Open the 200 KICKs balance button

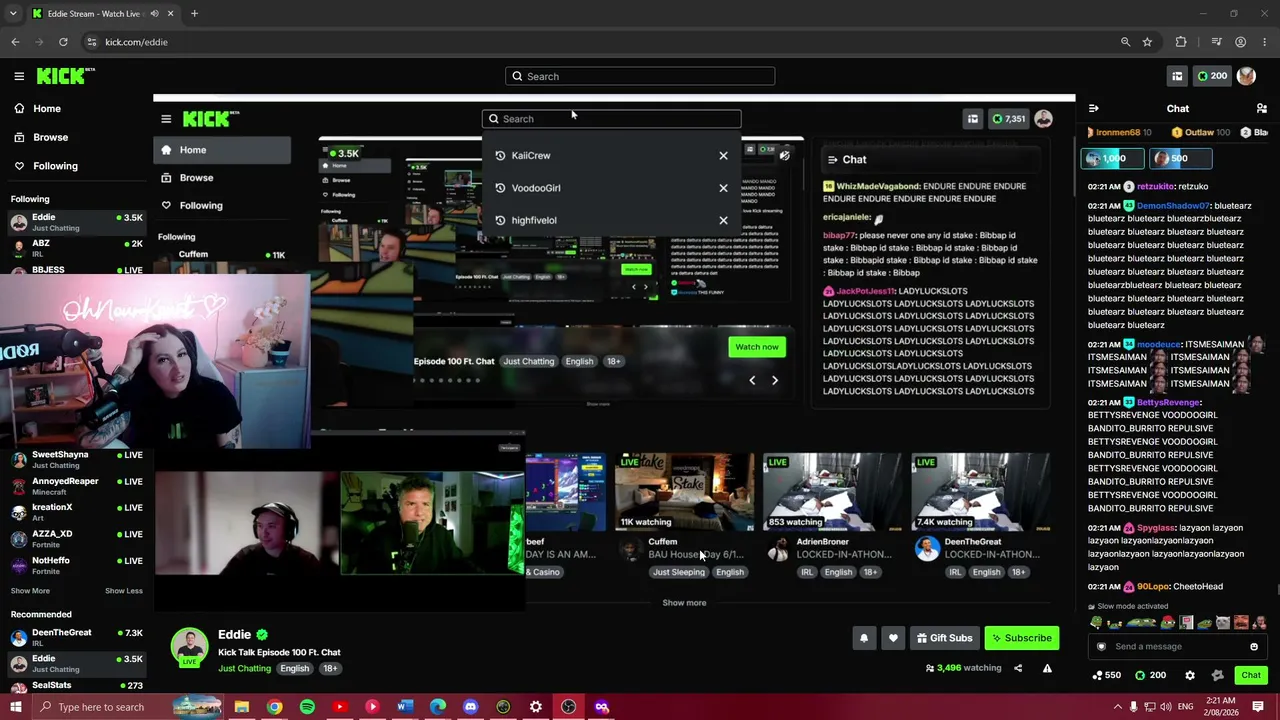1212,76
